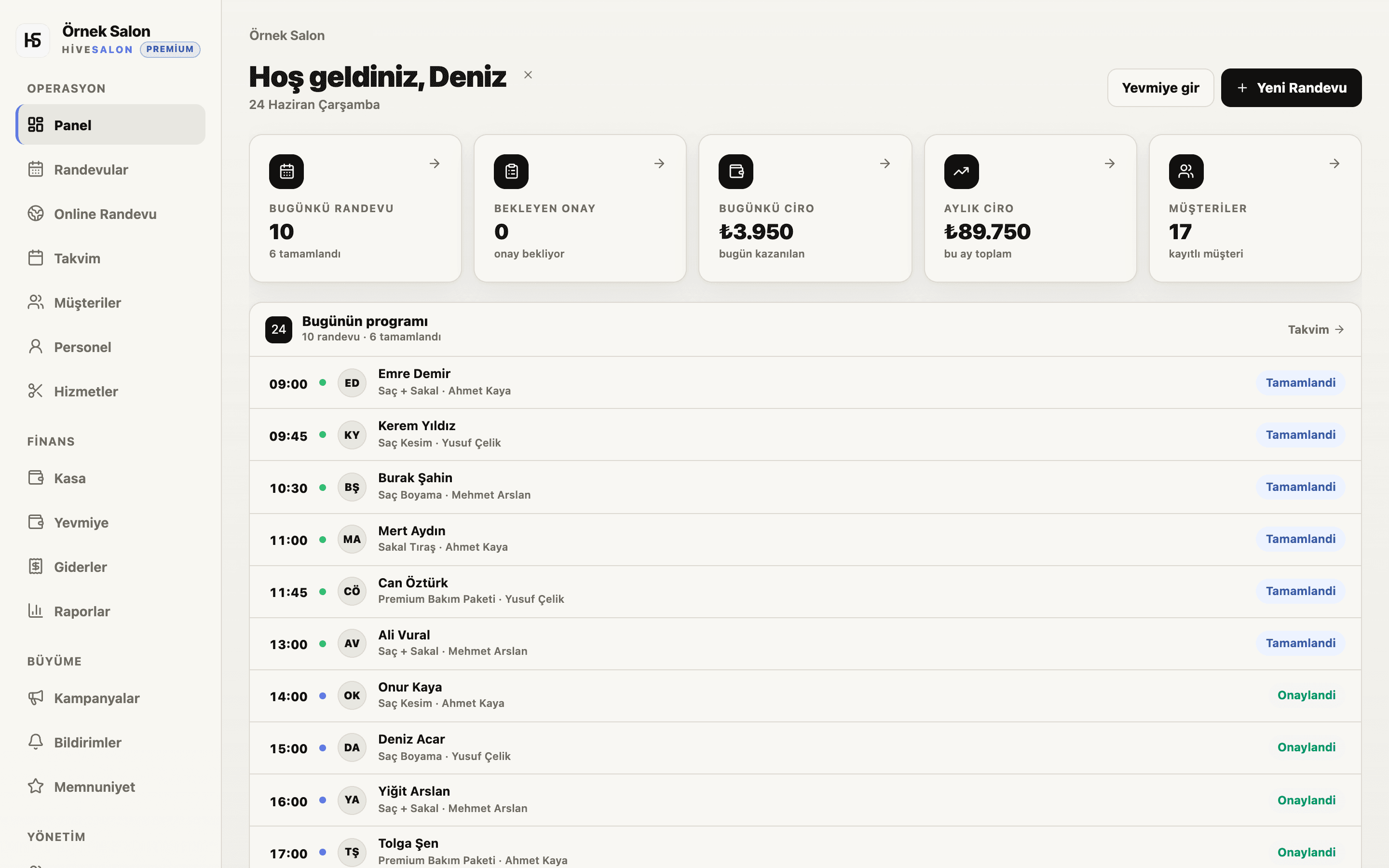Select Mert Aydın appointment name
Image resolution: width=1389 pixels, height=868 pixels.
coord(411,531)
